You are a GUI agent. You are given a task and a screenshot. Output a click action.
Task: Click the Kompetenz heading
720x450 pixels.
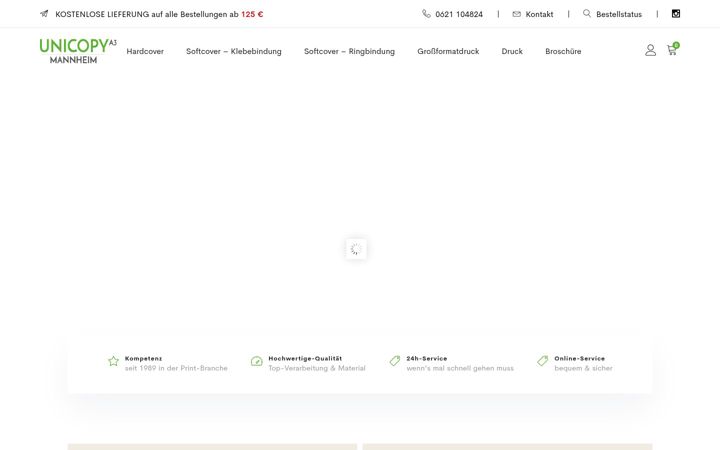[x=143, y=358]
